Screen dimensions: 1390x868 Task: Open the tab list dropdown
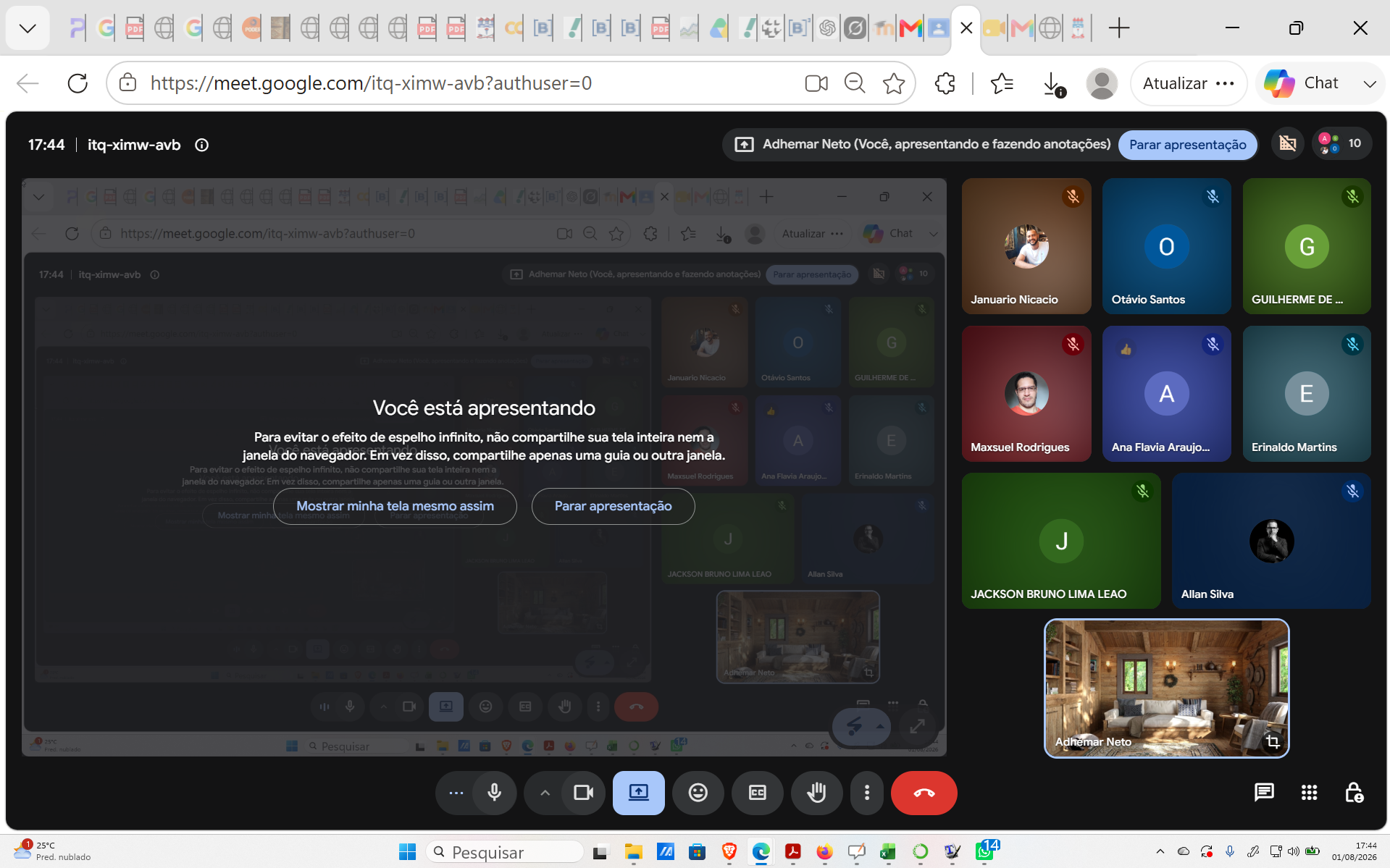pos(28,28)
